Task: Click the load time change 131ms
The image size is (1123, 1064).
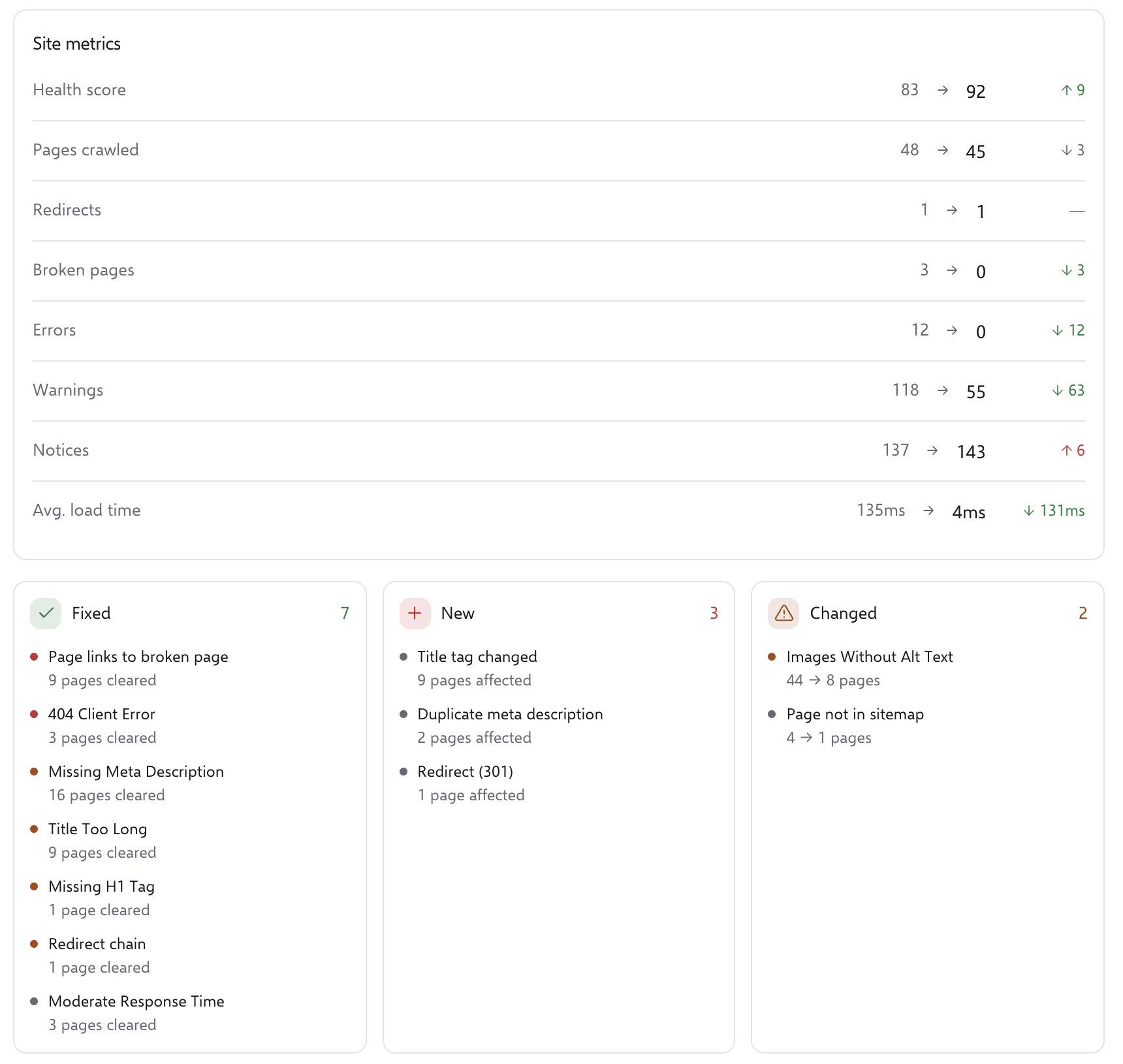Action: click(1054, 510)
